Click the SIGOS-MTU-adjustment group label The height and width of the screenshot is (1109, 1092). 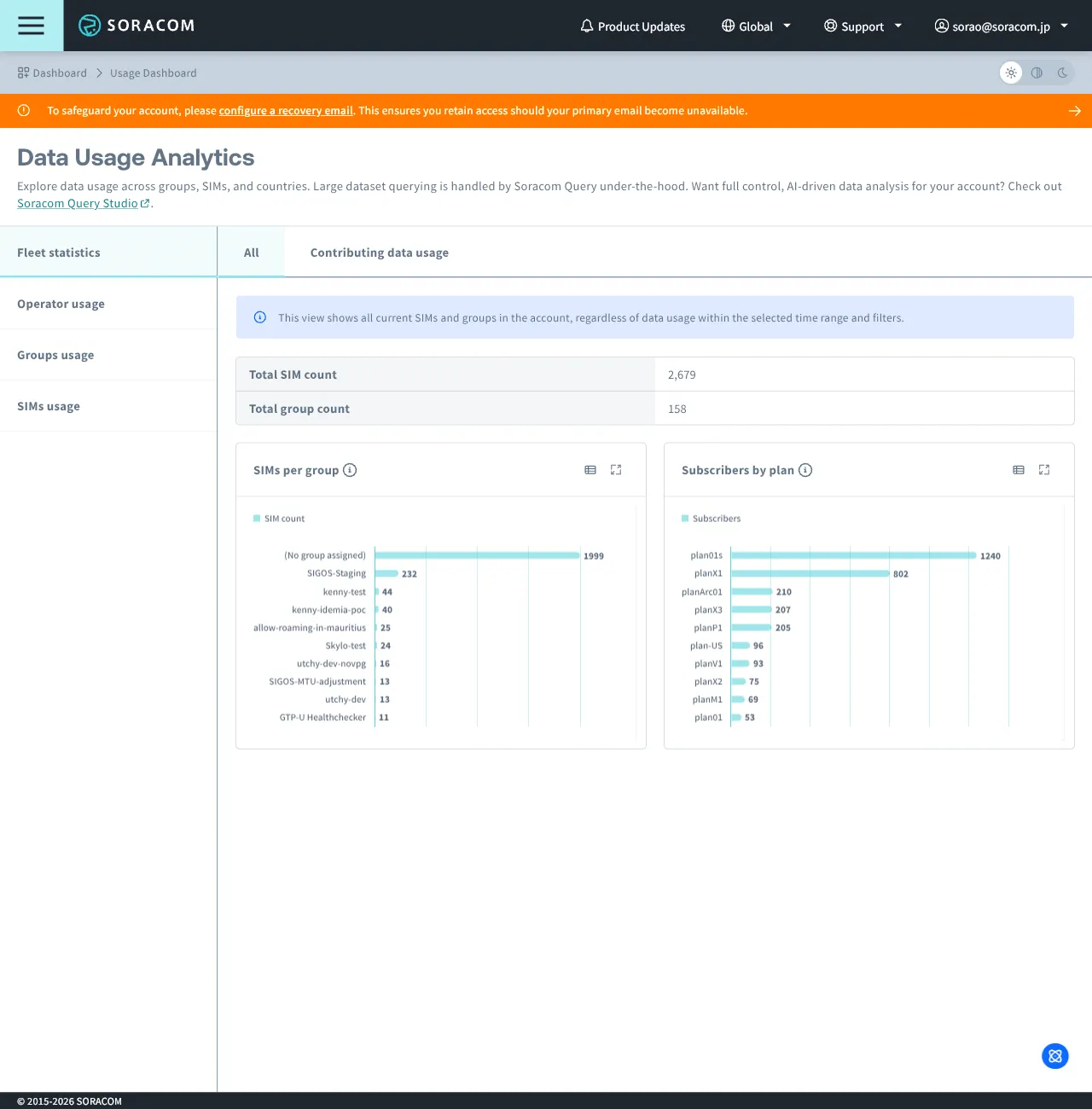(317, 682)
